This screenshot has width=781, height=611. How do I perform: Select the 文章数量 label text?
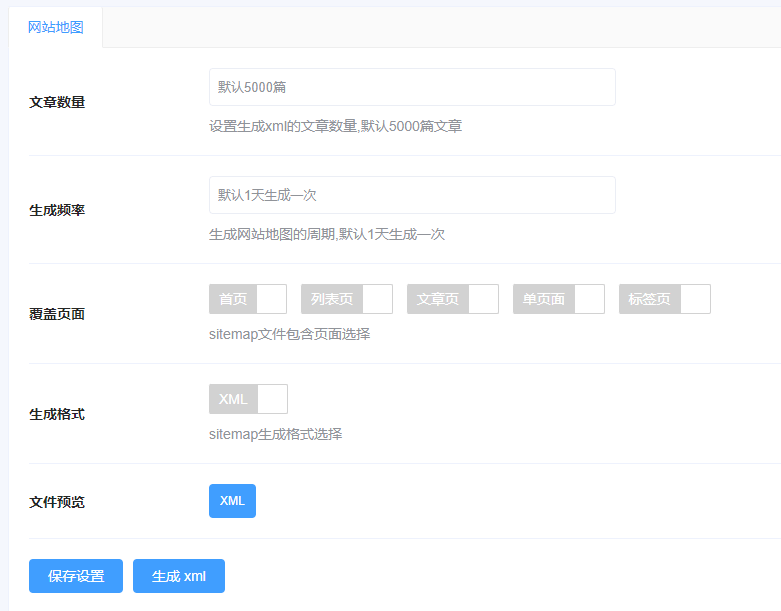pos(57,102)
